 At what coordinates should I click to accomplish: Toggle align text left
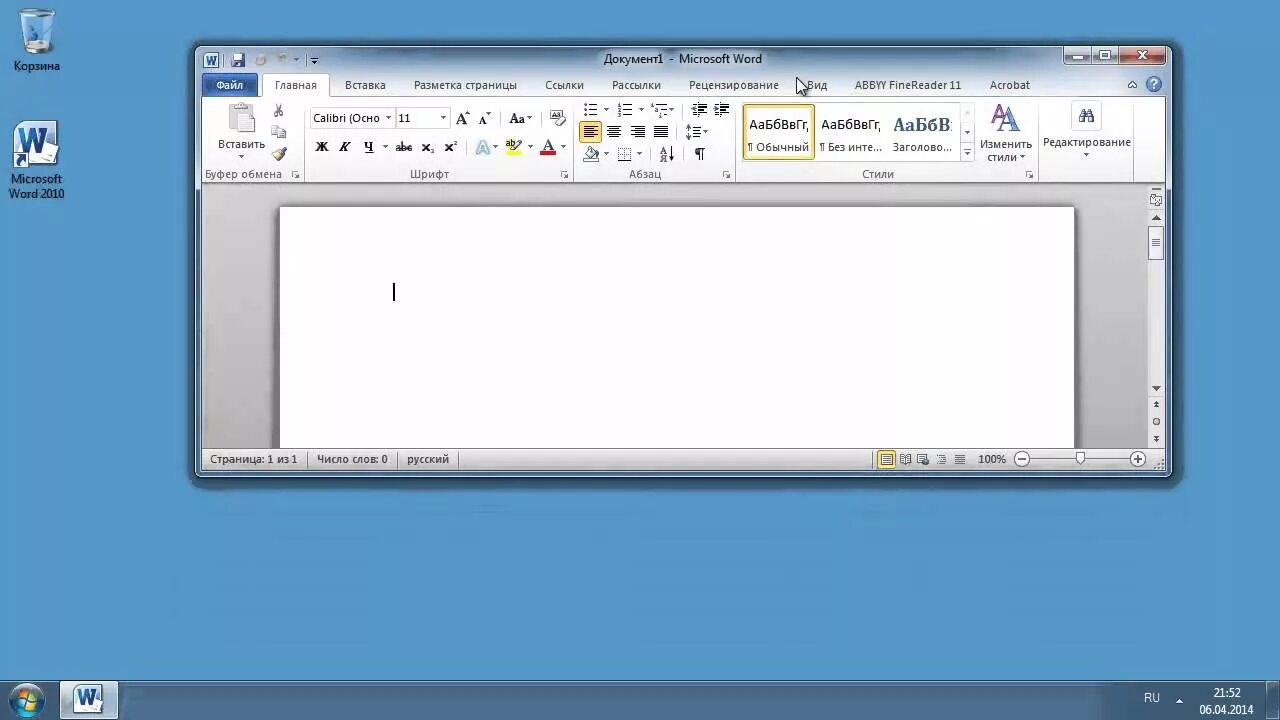(x=590, y=132)
